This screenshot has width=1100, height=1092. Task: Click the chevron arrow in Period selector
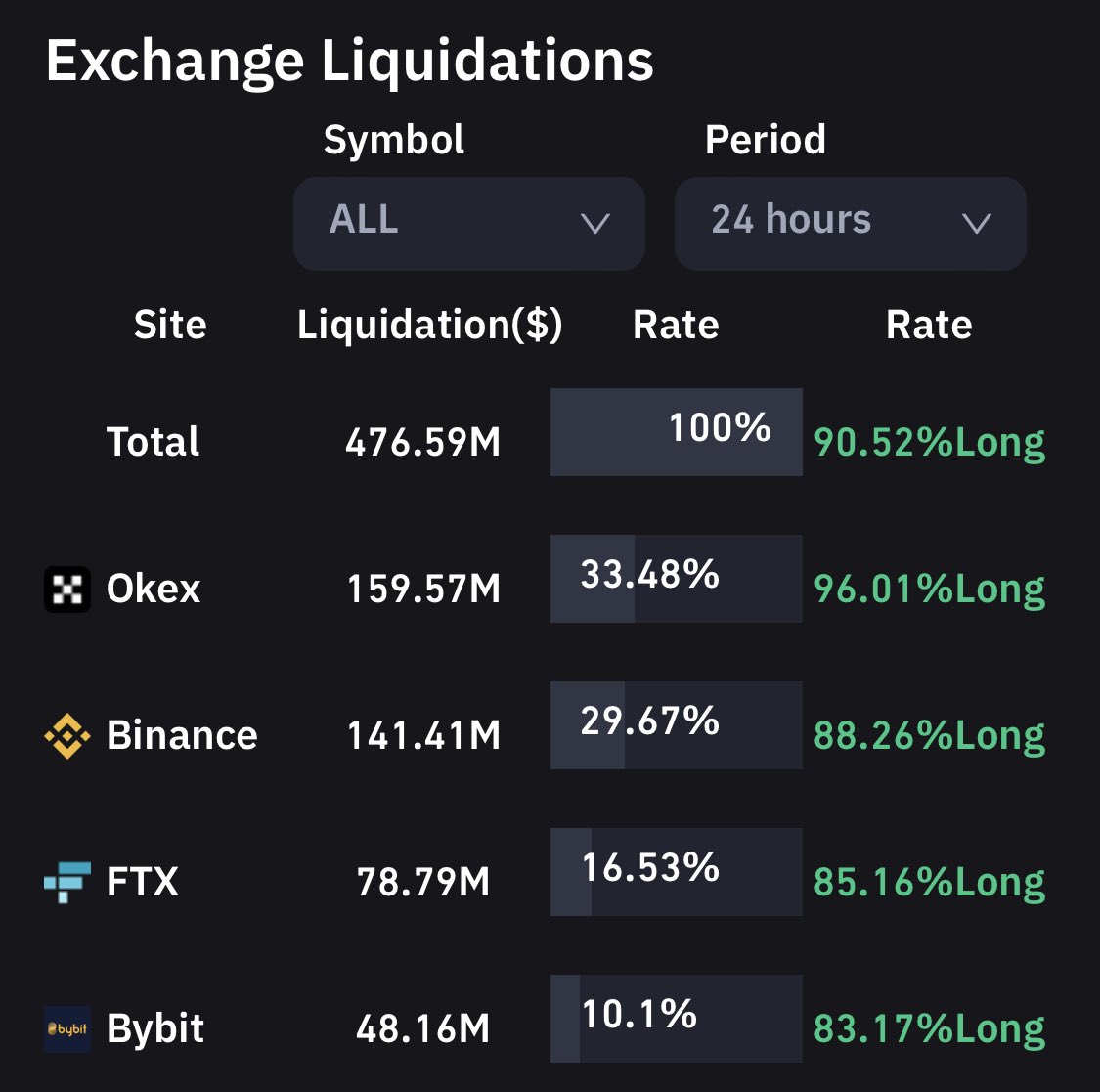(976, 224)
